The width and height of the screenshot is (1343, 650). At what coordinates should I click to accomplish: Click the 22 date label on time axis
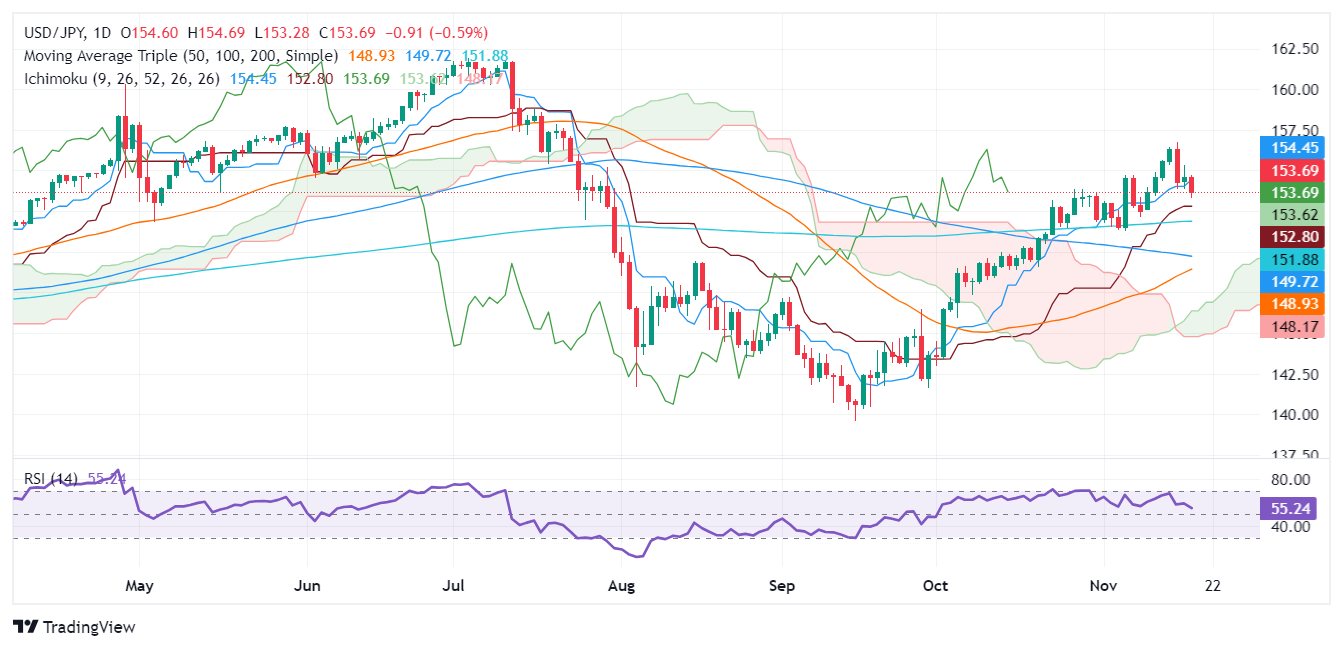pos(1212,585)
